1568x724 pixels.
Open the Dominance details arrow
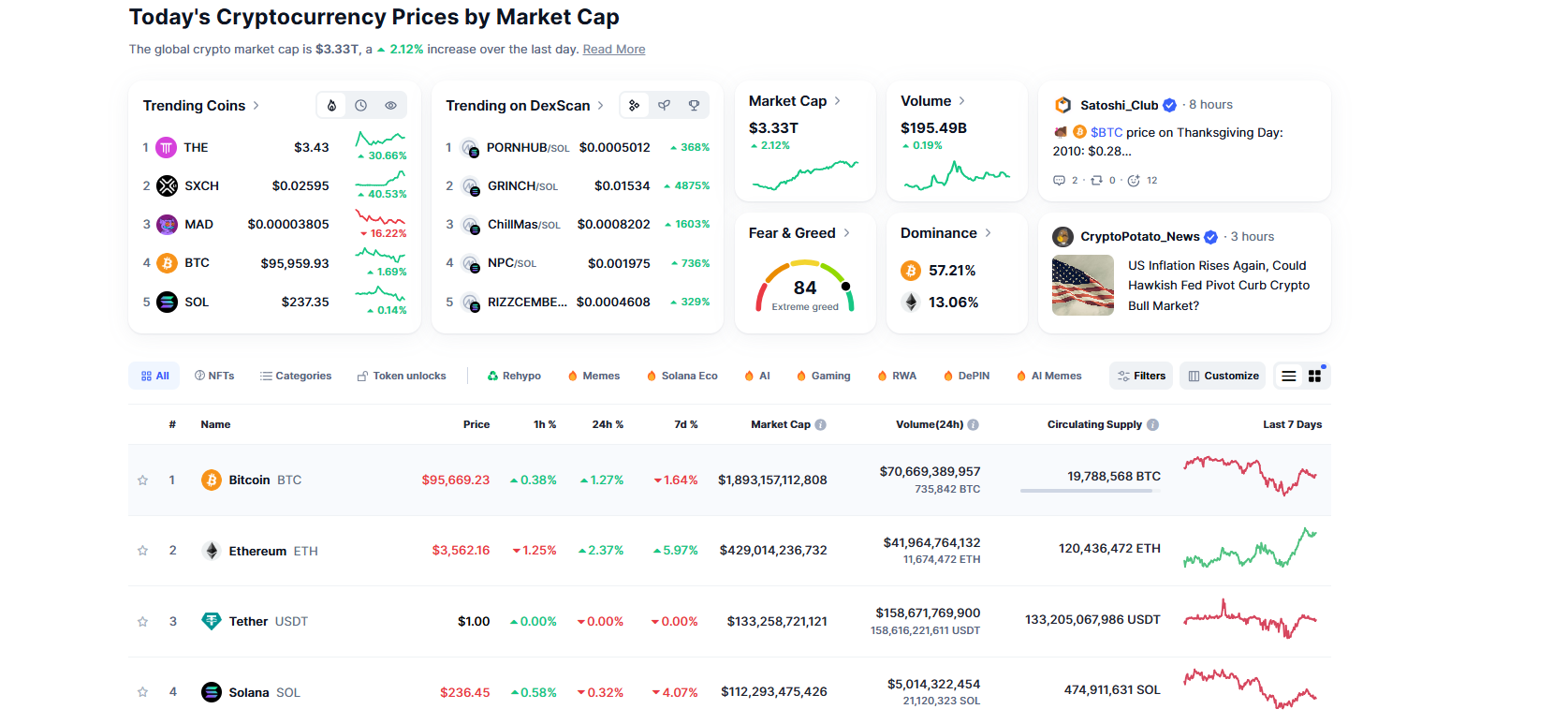989,233
